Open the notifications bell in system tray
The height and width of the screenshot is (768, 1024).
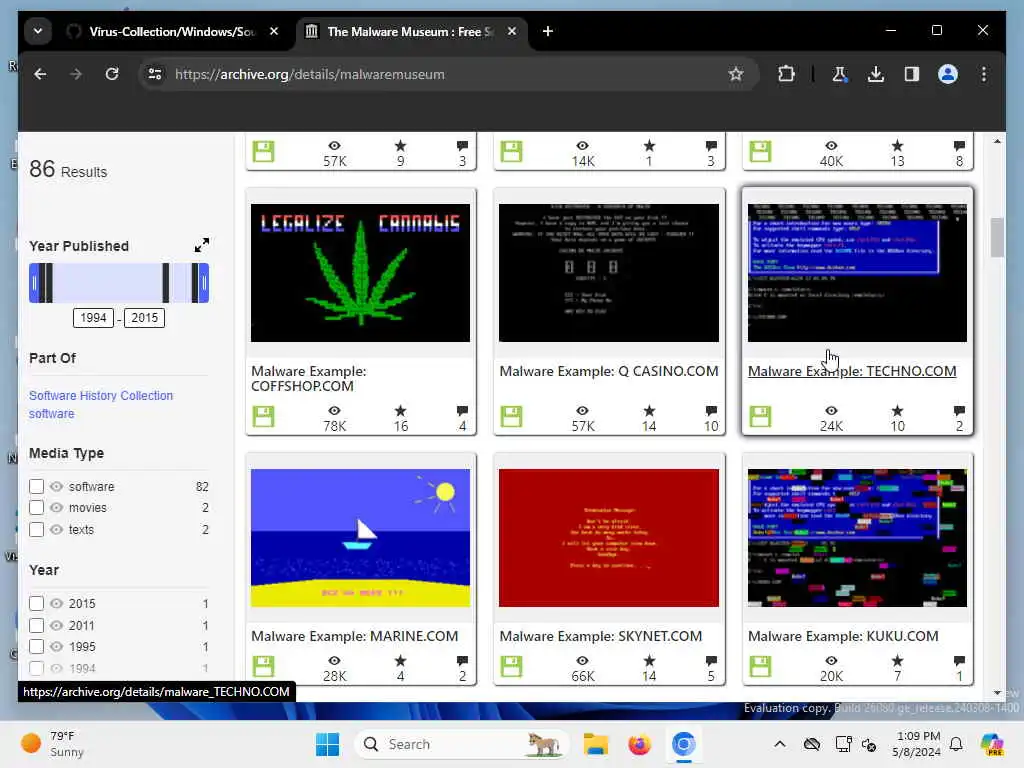click(x=956, y=744)
